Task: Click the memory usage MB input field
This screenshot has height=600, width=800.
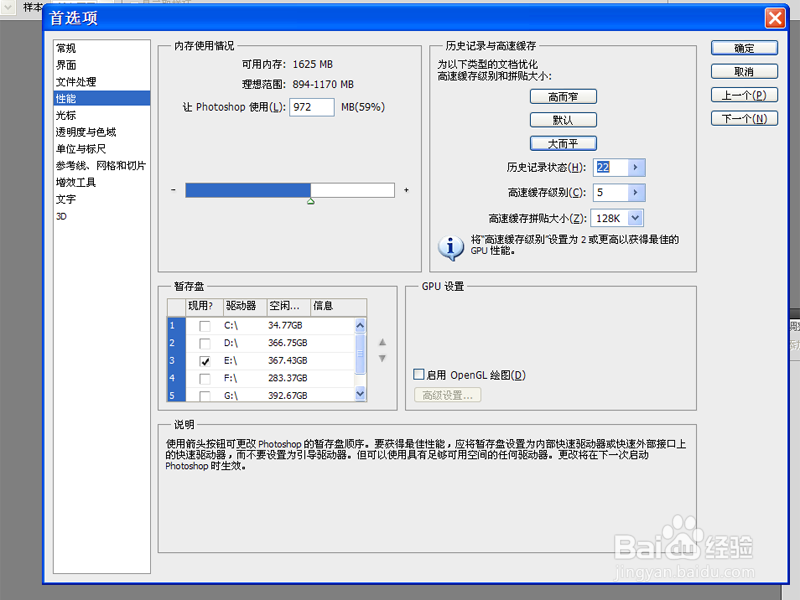Action: tap(312, 107)
